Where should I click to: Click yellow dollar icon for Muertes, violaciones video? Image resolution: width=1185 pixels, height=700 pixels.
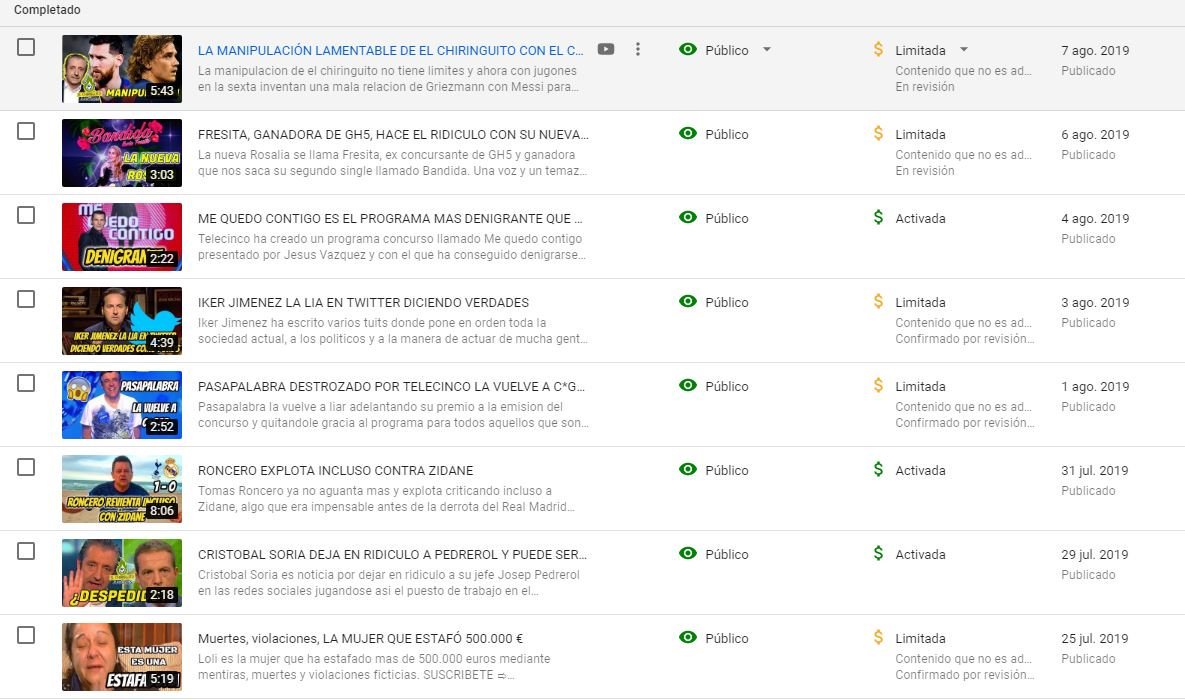point(878,637)
